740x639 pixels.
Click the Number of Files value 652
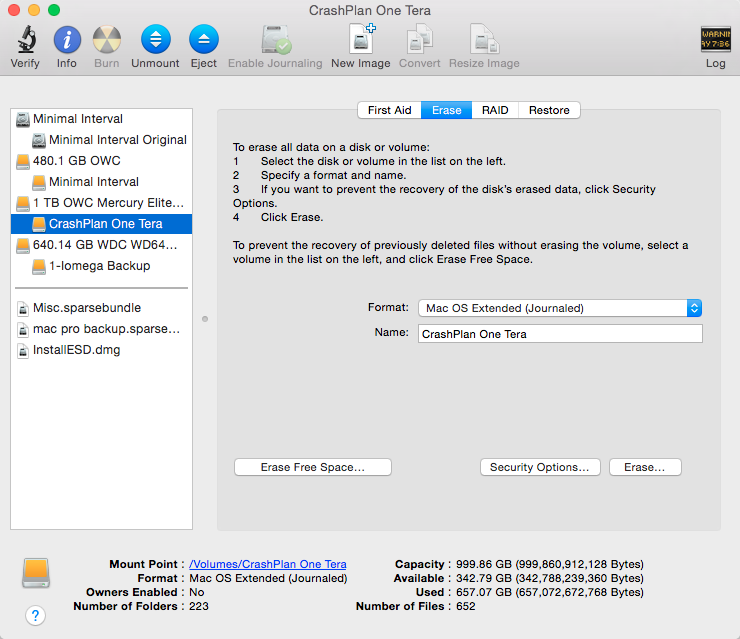point(466,606)
